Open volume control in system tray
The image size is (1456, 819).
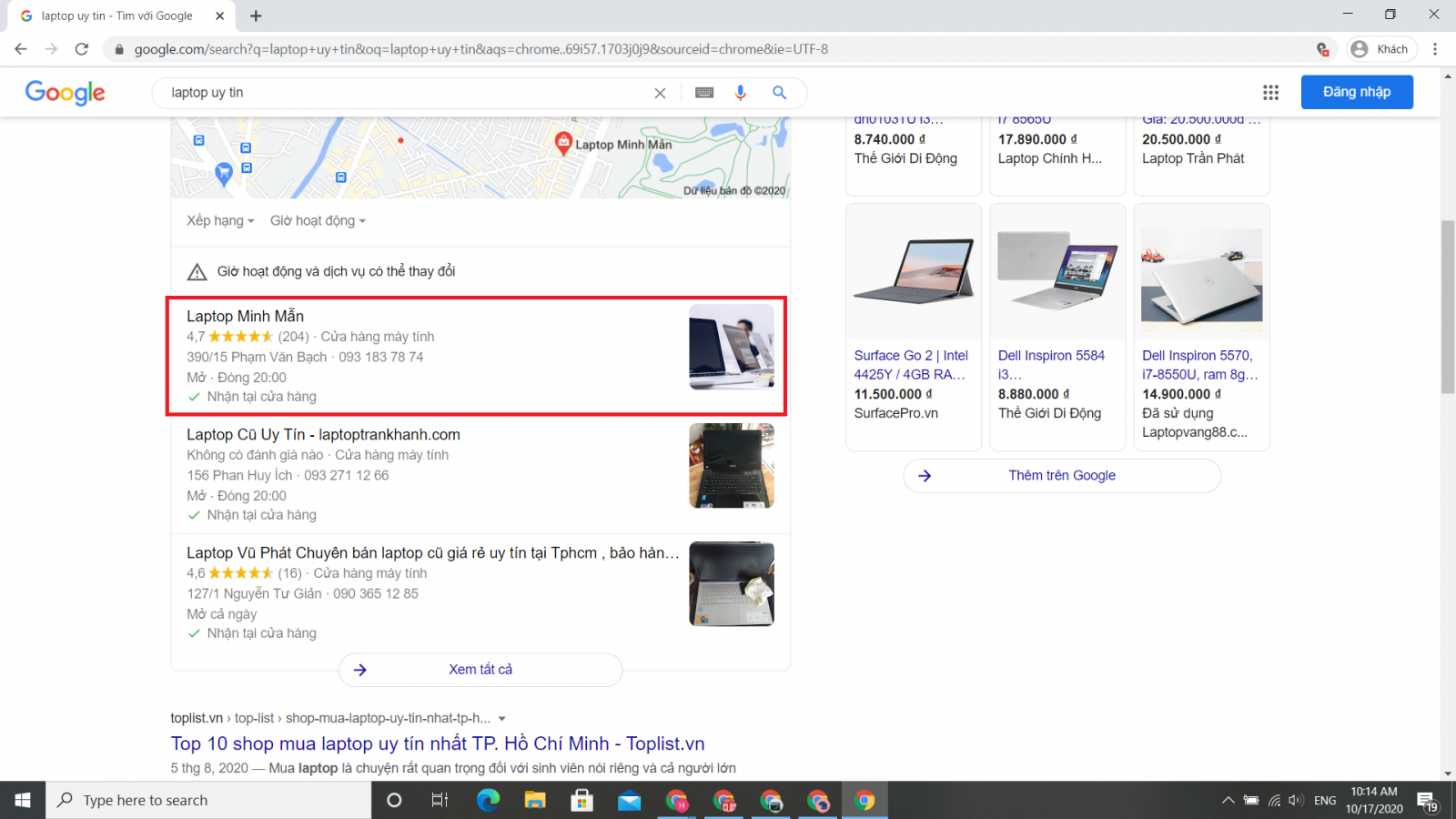pos(1296,800)
